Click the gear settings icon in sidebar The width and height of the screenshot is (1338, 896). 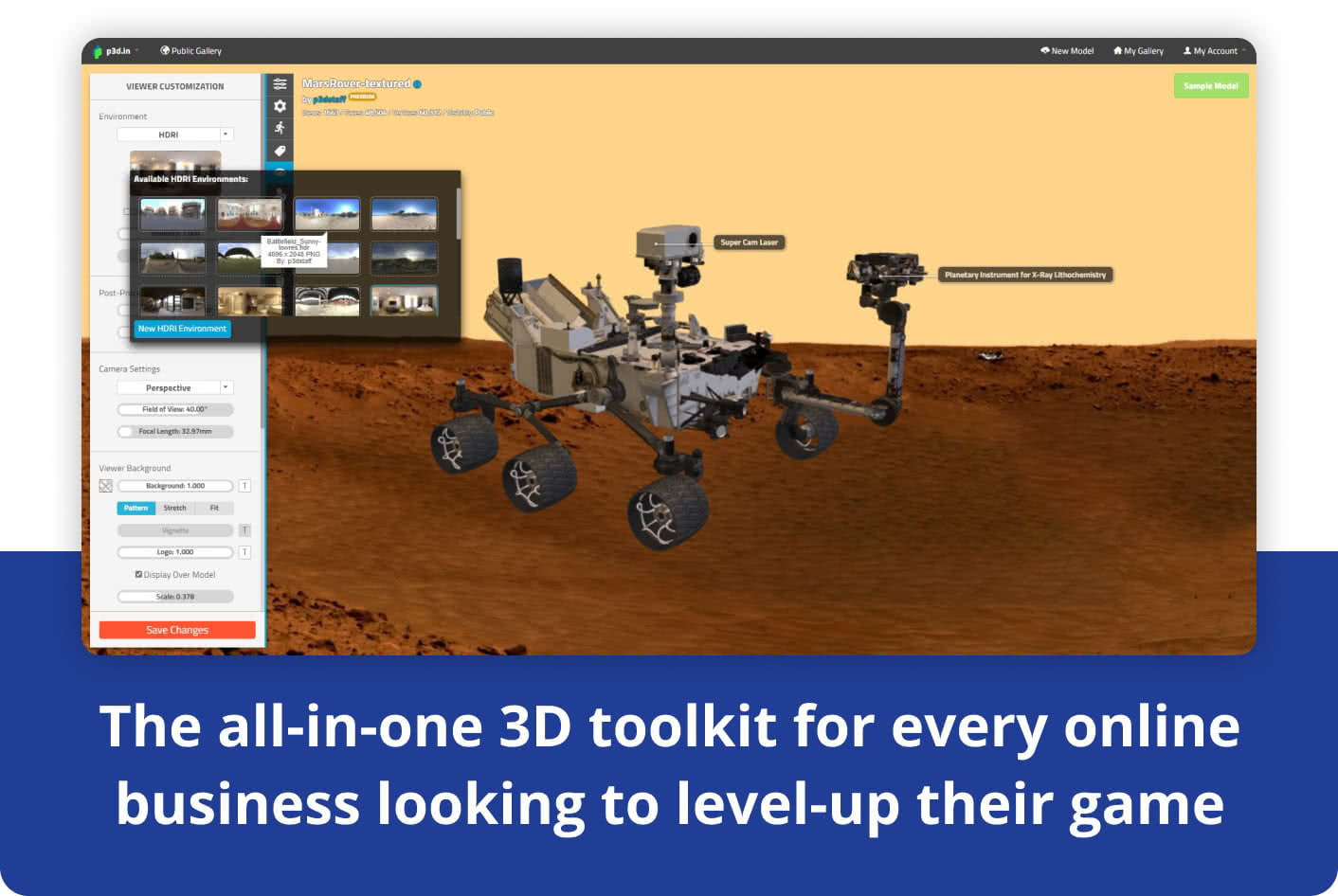[280, 106]
